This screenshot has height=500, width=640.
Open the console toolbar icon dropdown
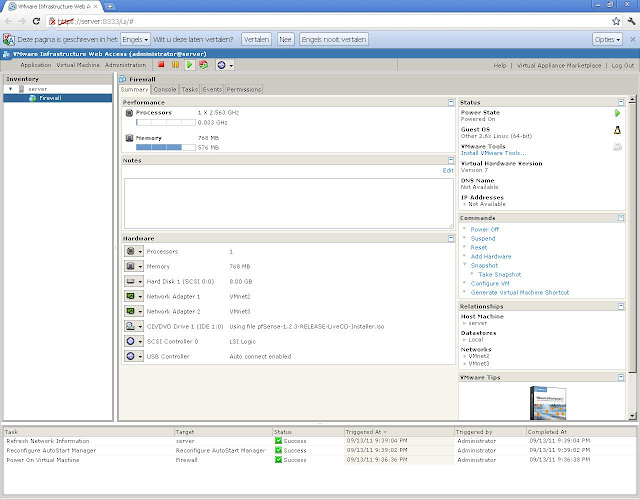click(231, 65)
